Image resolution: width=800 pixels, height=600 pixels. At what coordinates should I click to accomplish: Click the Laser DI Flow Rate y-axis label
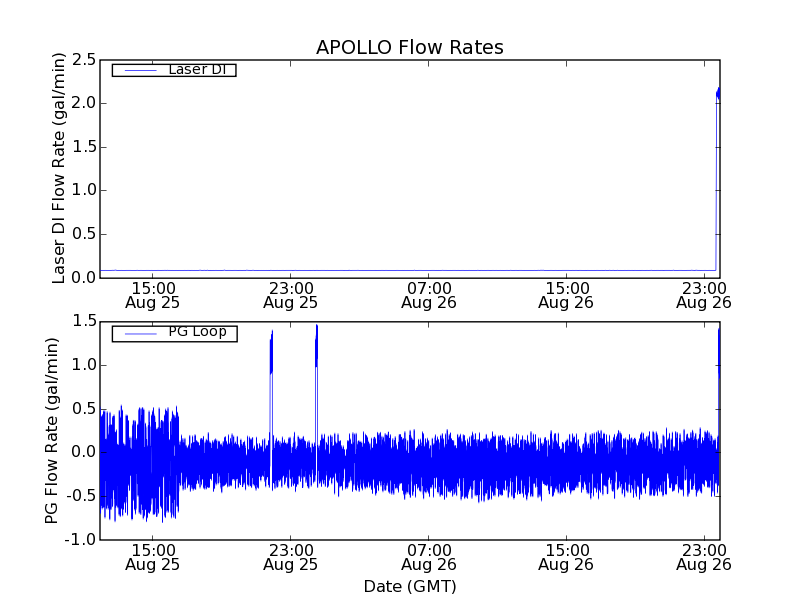pos(59,168)
